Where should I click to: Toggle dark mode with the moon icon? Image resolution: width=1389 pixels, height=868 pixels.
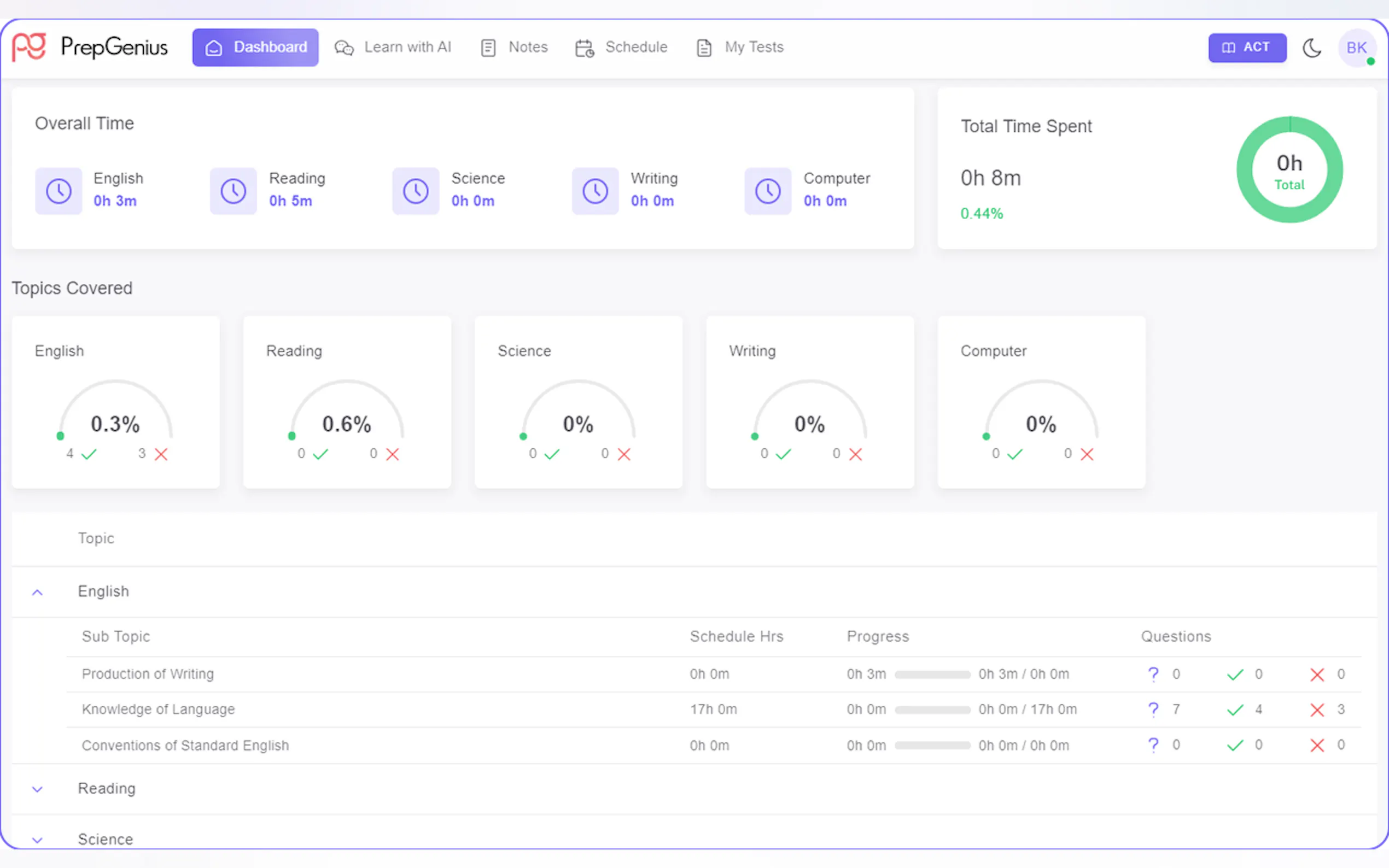pyautogui.click(x=1311, y=48)
